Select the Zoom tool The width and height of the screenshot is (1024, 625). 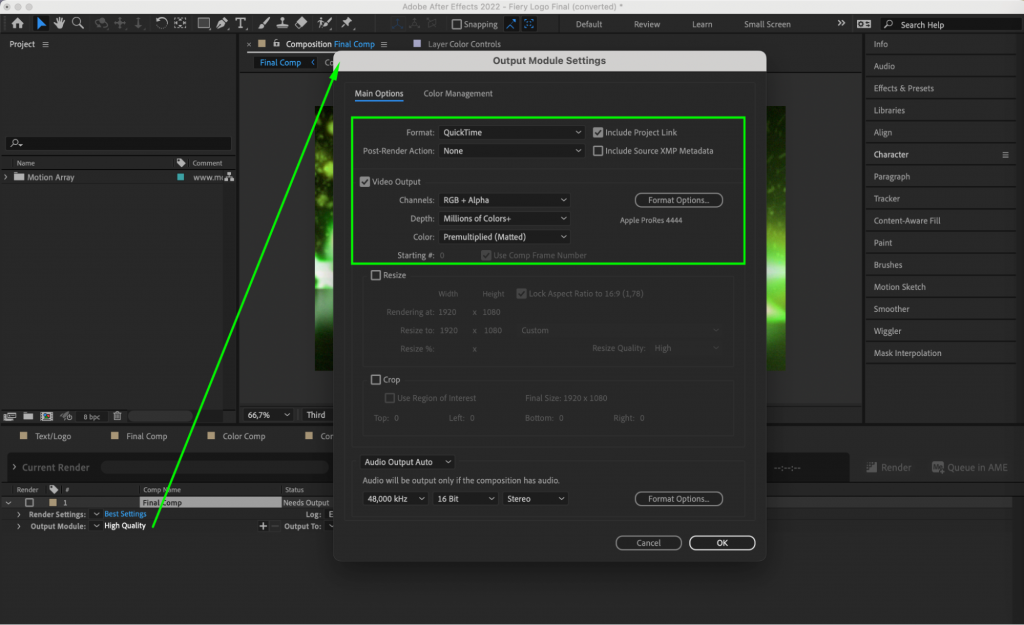coord(78,23)
